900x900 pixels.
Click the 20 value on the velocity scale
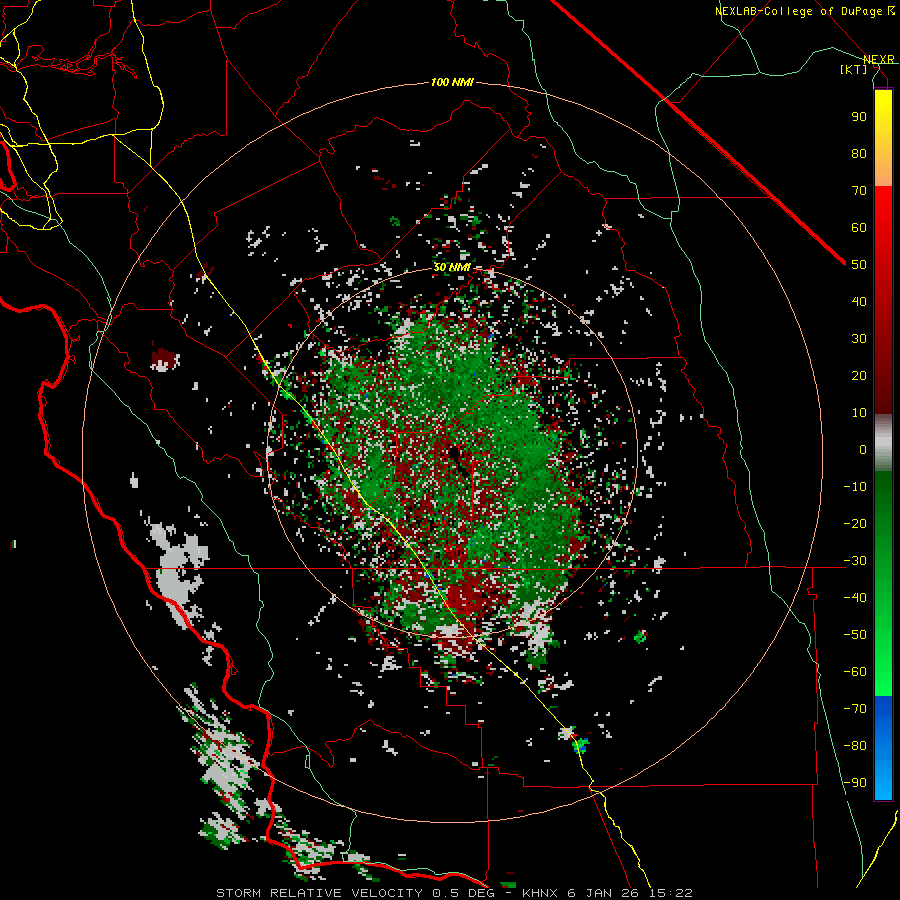click(x=859, y=375)
